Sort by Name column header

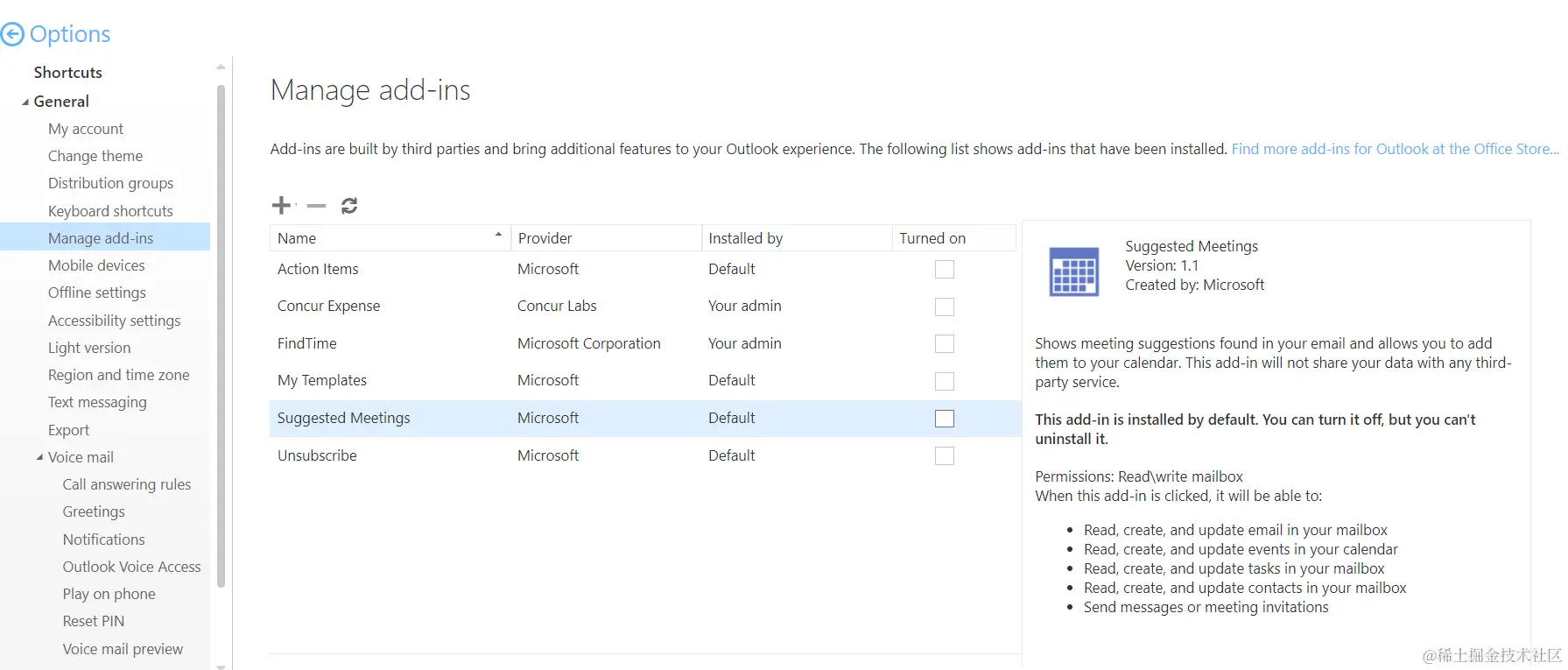390,238
